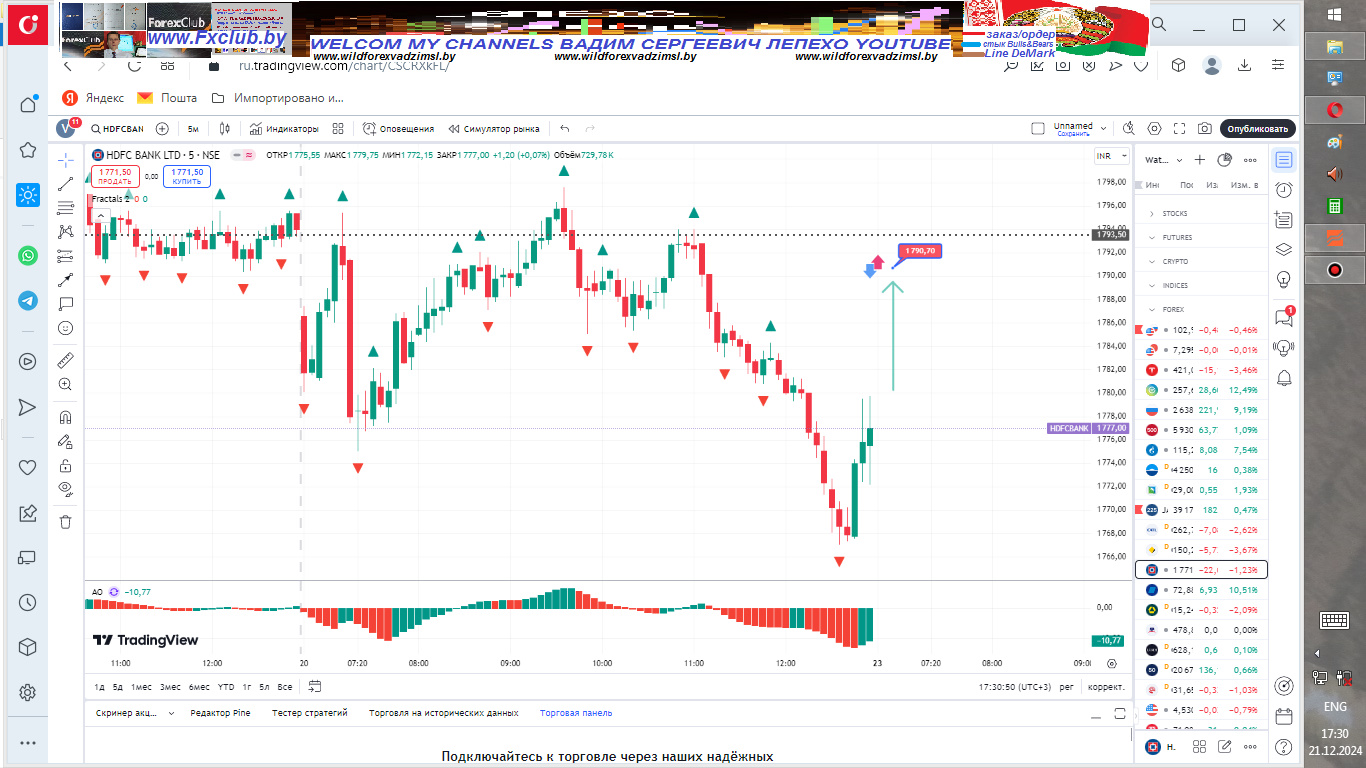Open the quick search lightning icon
Image resolution: width=1366 pixels, height=768 pixels.
click(1129, 129)
